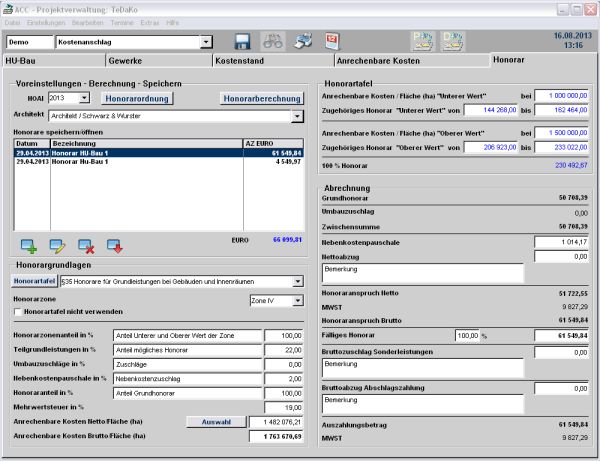Click the binoculars search icon

[x=272, y=42]
